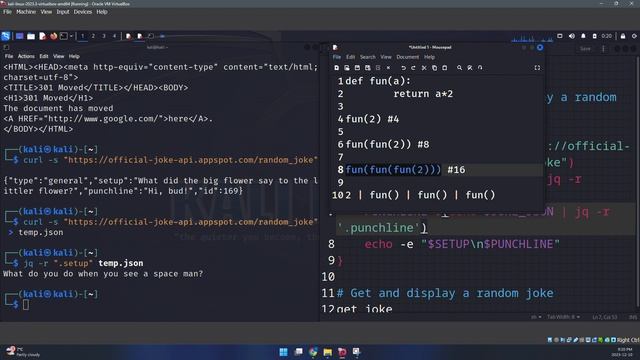Open Mousepad View menu
Image resolution: width=640 pixels, height=360 pixels.
pyautogui.click(x=386, y=57)
